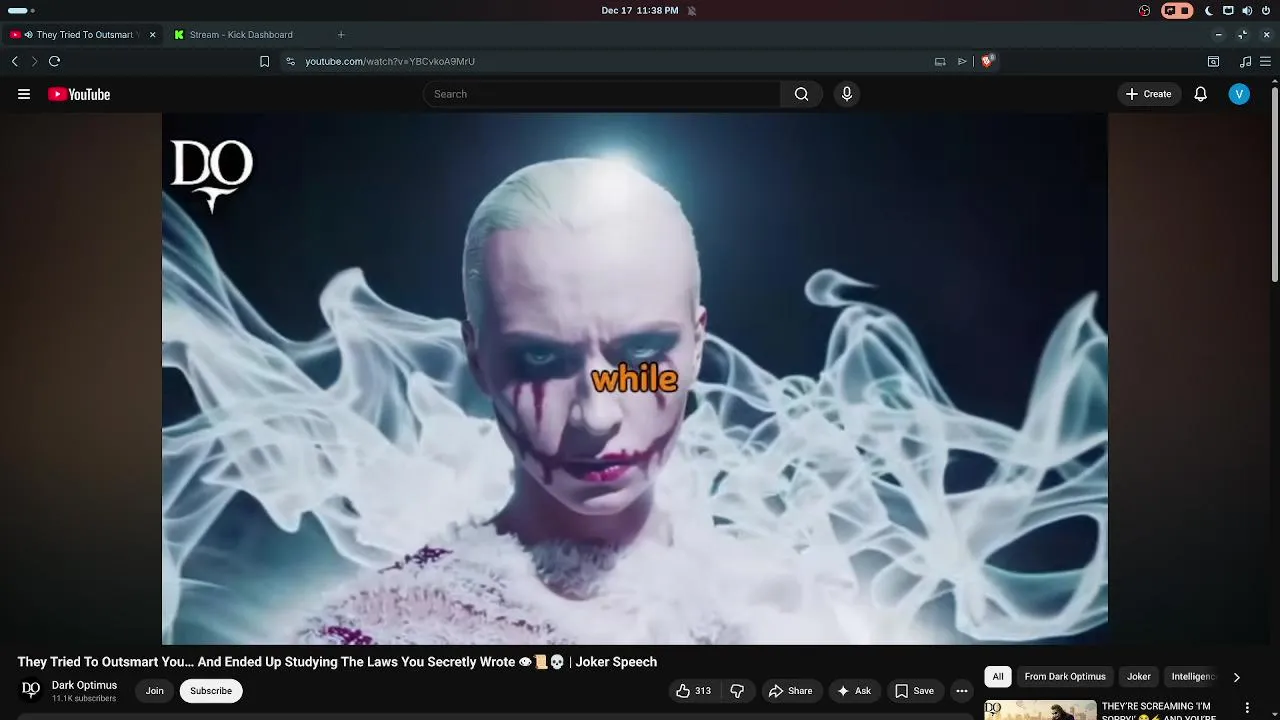This screenshot has height=720, width=1280.
Task: Select From Dark Optimus chip
Action: point(1065,677)
